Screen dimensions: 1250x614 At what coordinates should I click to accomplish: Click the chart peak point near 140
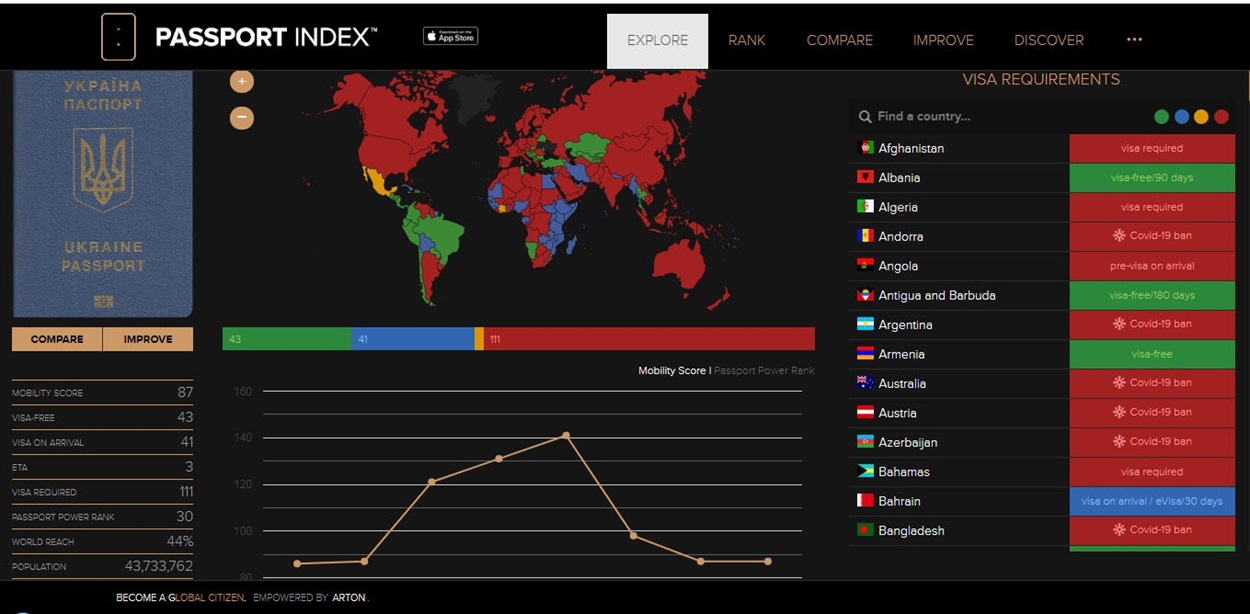566,435
